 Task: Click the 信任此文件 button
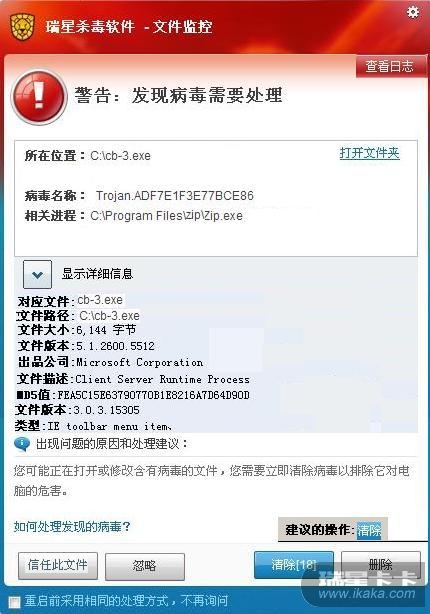(58, 565)
